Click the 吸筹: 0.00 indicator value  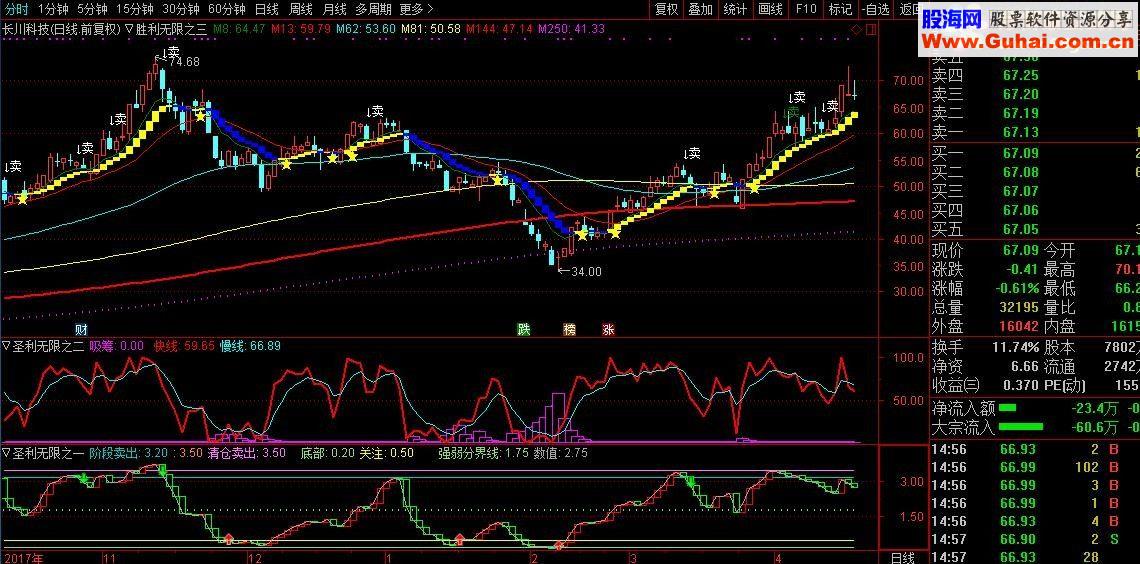[116, 346]
